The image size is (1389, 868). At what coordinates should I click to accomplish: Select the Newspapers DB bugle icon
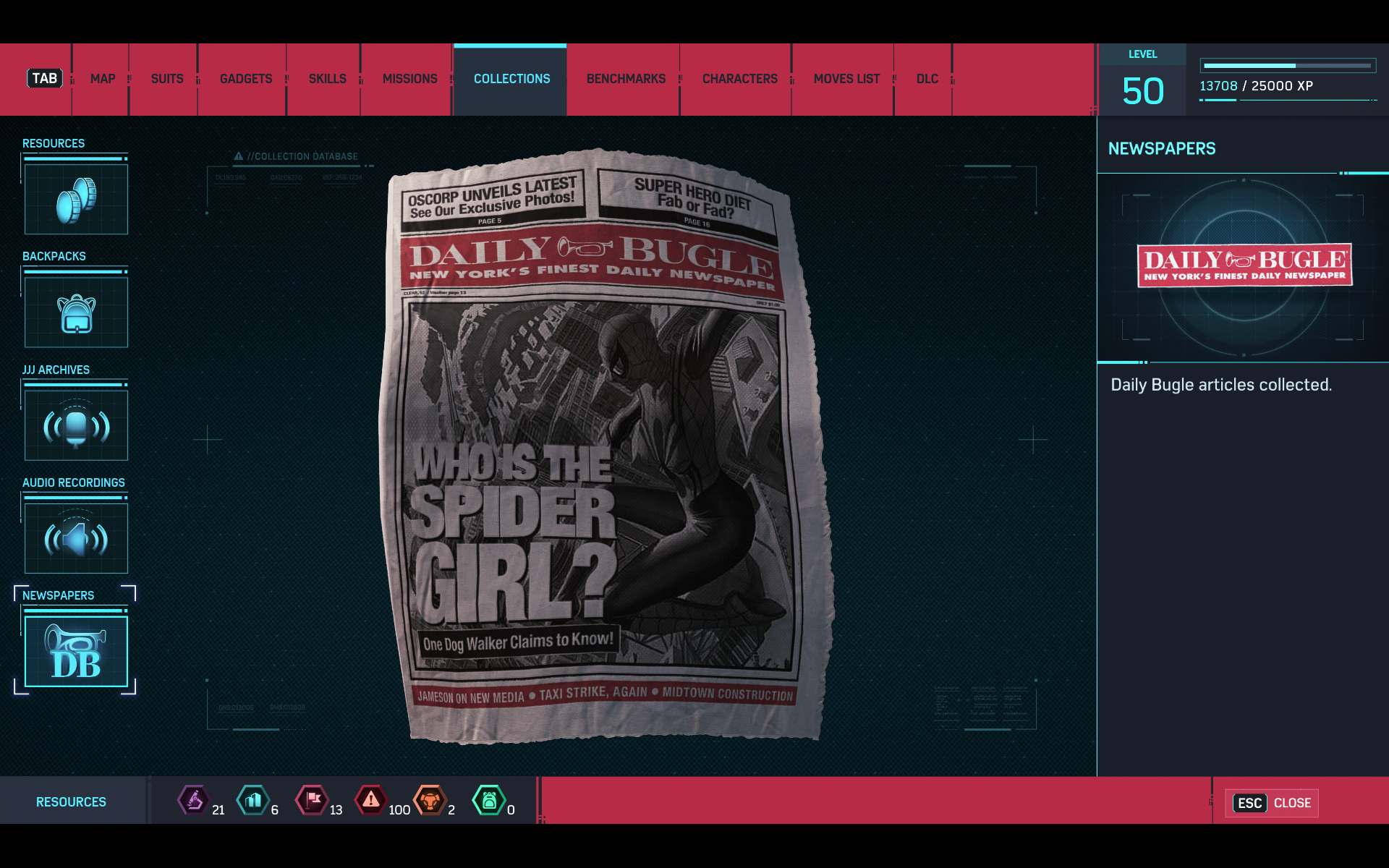[76, 652]
